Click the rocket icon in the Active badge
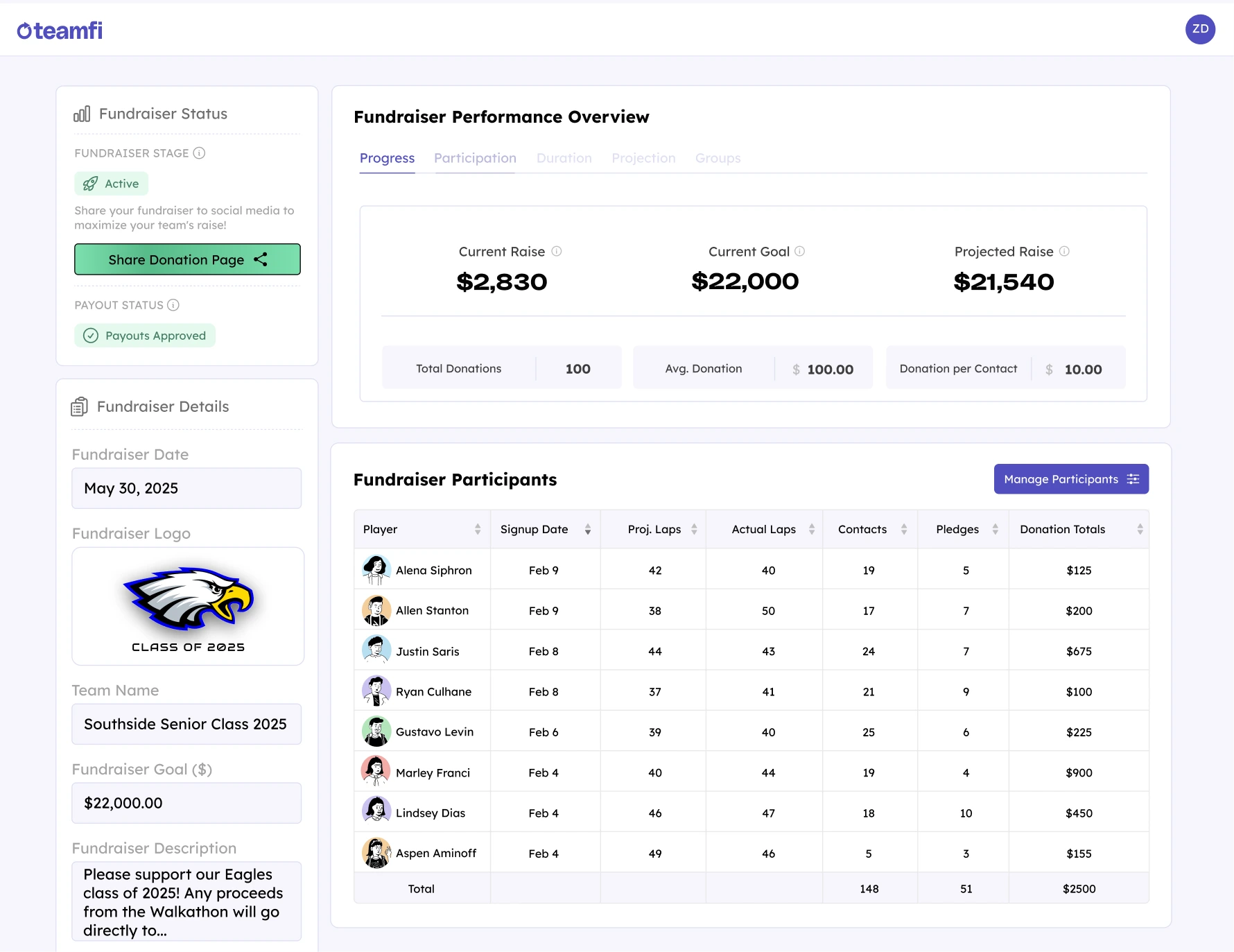This screenshot has width=1234, height=952. point(90,184)
